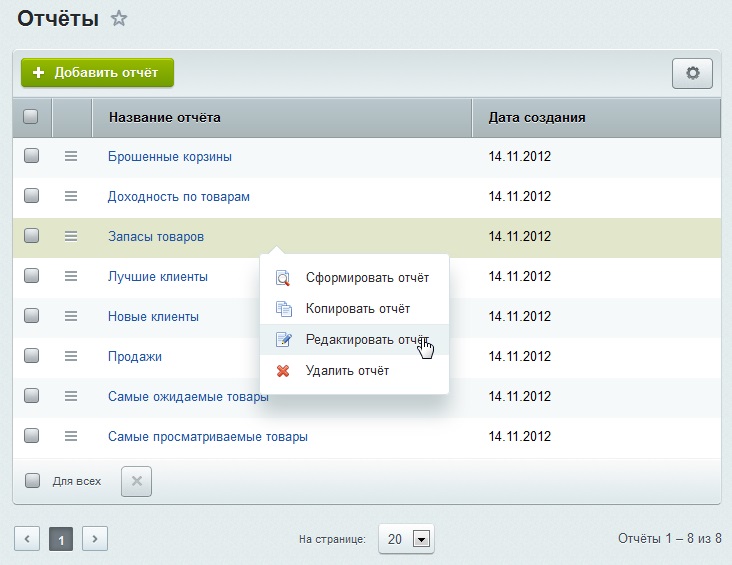The image size is (732, 565).
Task: Check the Новые клиенты row checkbox
Action: coord(32,316)
